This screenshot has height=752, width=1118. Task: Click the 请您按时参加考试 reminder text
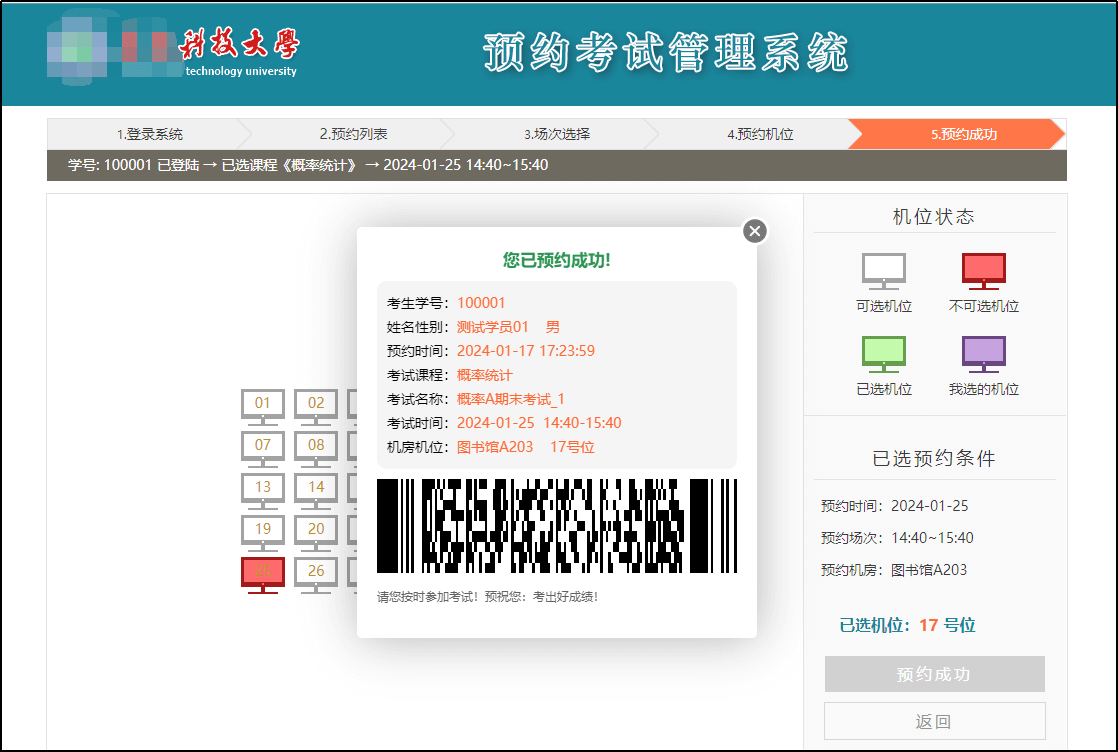(487, 597)
